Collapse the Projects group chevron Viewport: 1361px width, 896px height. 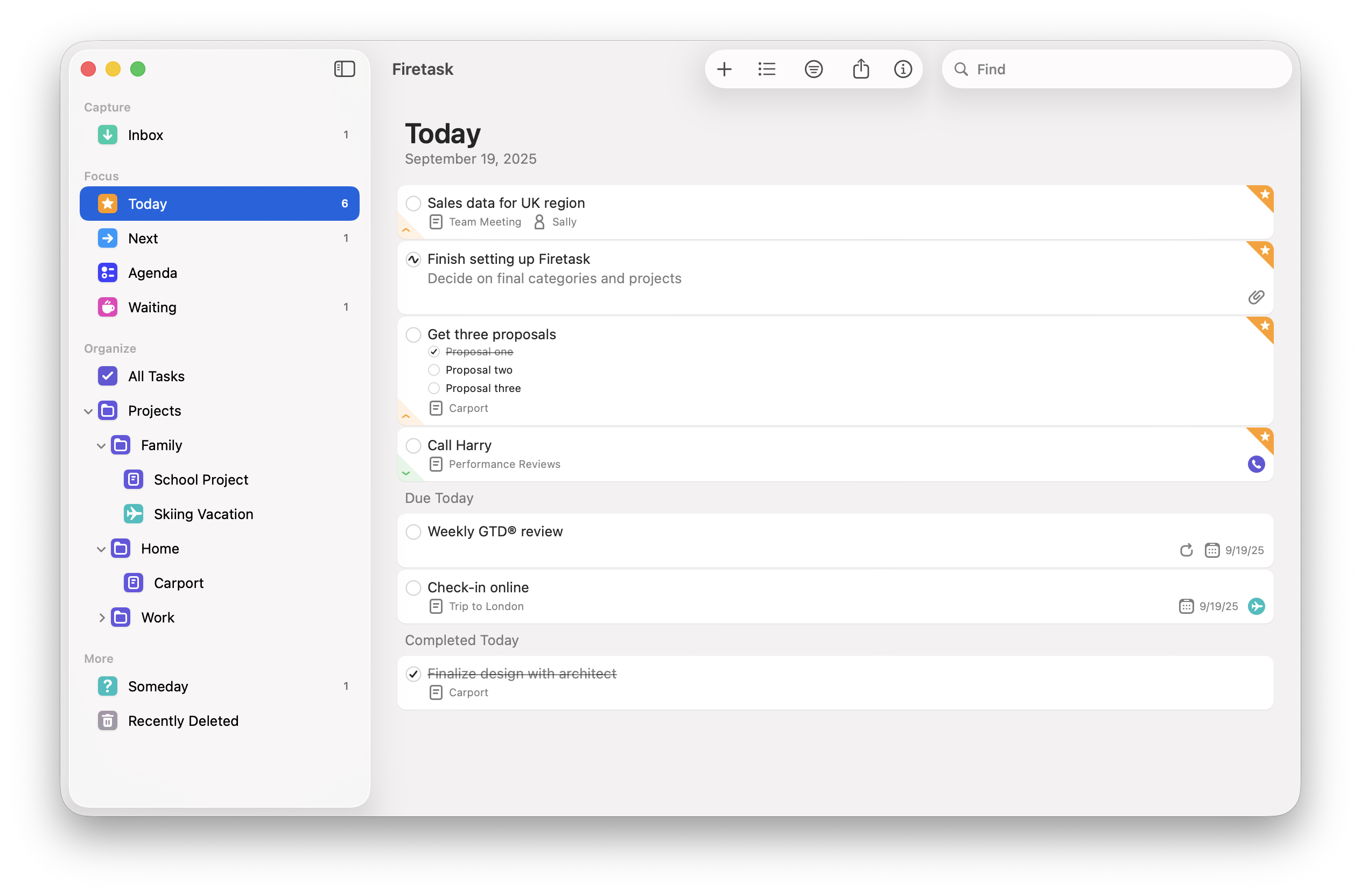tap(88, 411)
